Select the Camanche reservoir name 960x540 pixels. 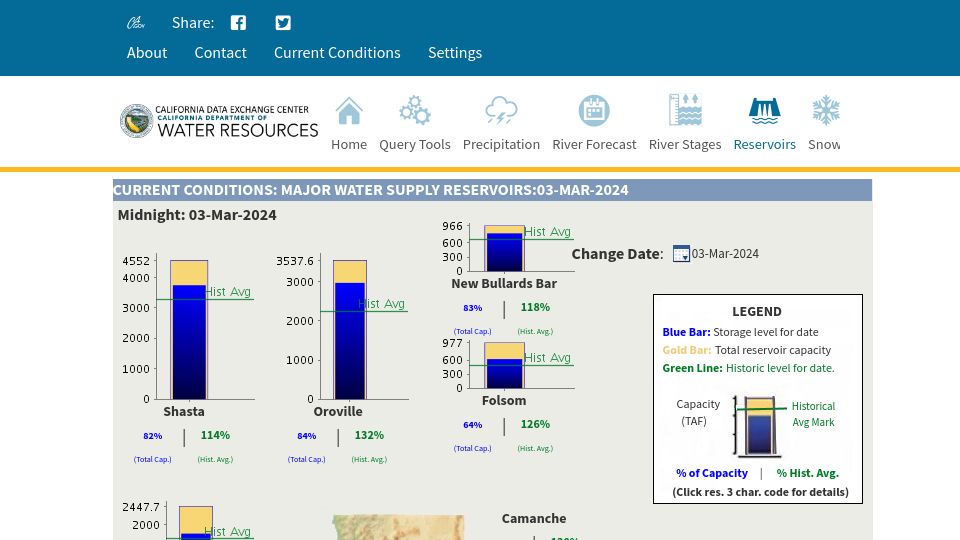pyautogui.click(x=534, y=519)
